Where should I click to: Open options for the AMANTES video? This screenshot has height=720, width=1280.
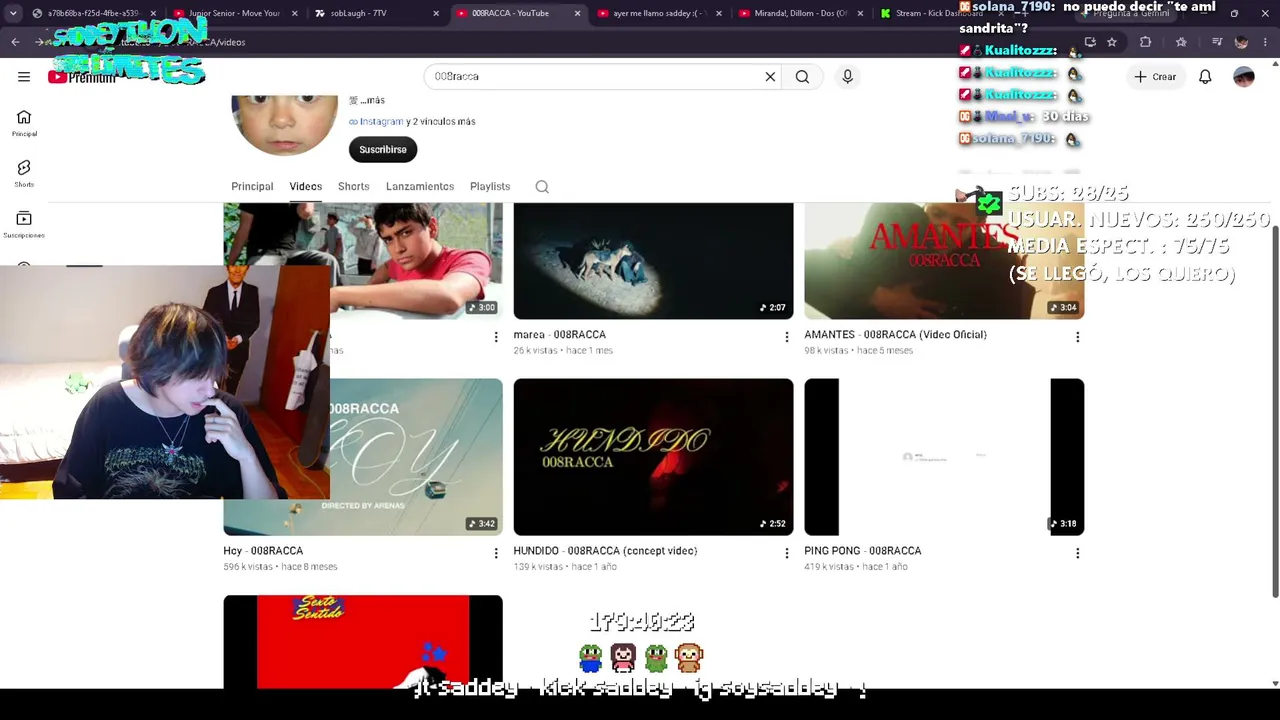1077,337
